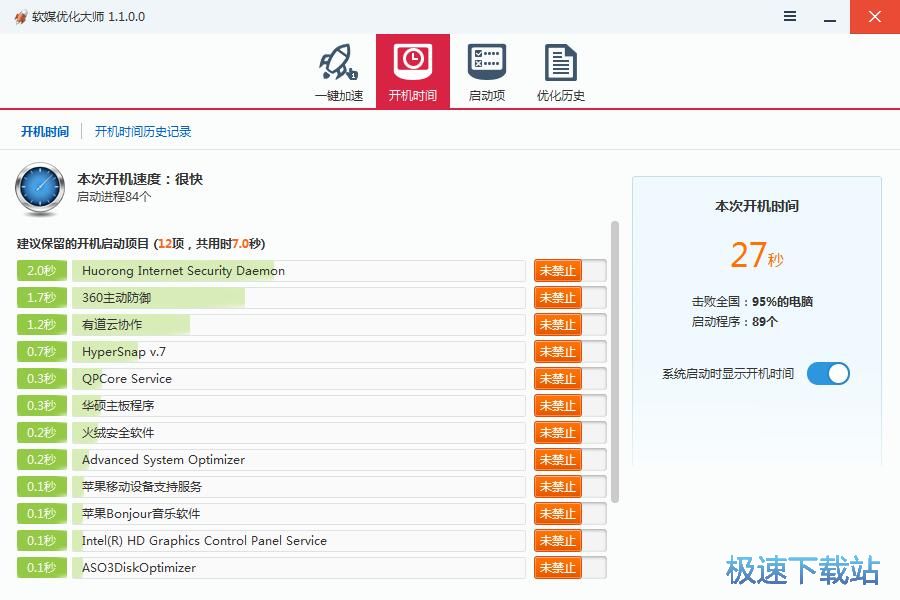Image resolution: width=900 pixels, height=600 pixels.
Task: Select Huorong Internet Security Daemon row
Action: tap(298, 270)
